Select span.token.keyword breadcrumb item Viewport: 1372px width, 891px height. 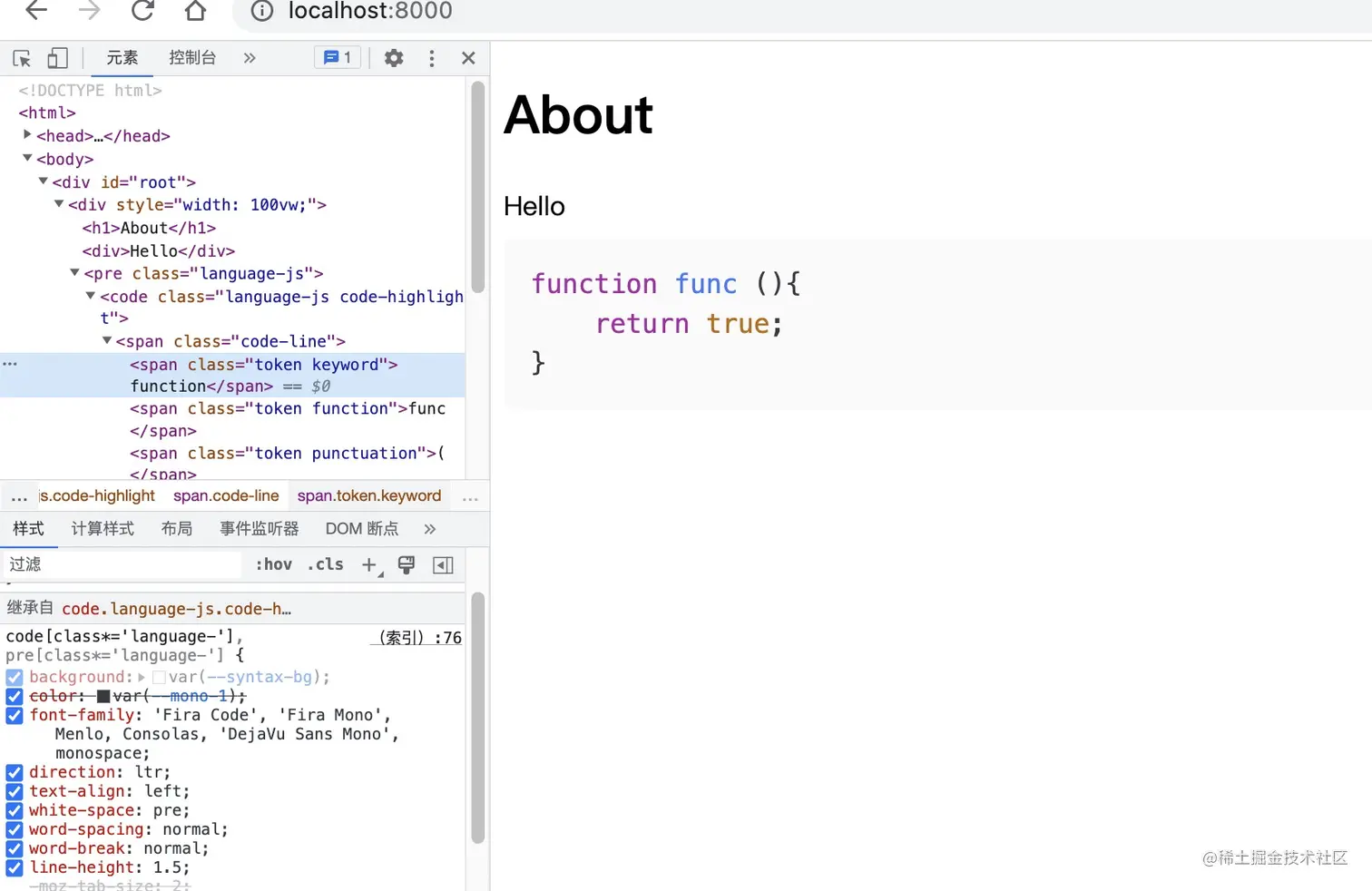coord(369,496)
